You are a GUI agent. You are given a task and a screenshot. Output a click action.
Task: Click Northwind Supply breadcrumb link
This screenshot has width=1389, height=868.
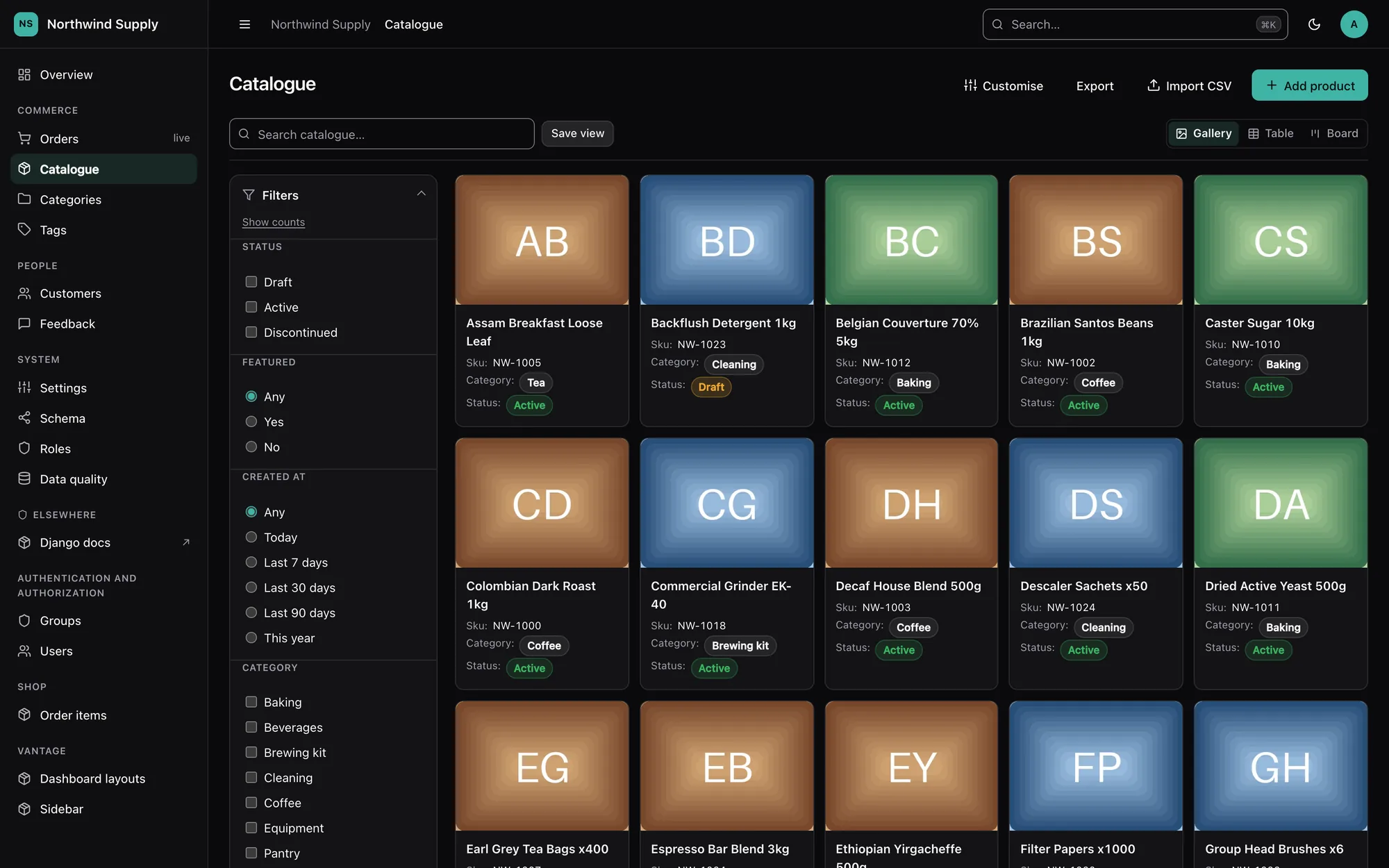pyautogui.click(x=320, y=24)
